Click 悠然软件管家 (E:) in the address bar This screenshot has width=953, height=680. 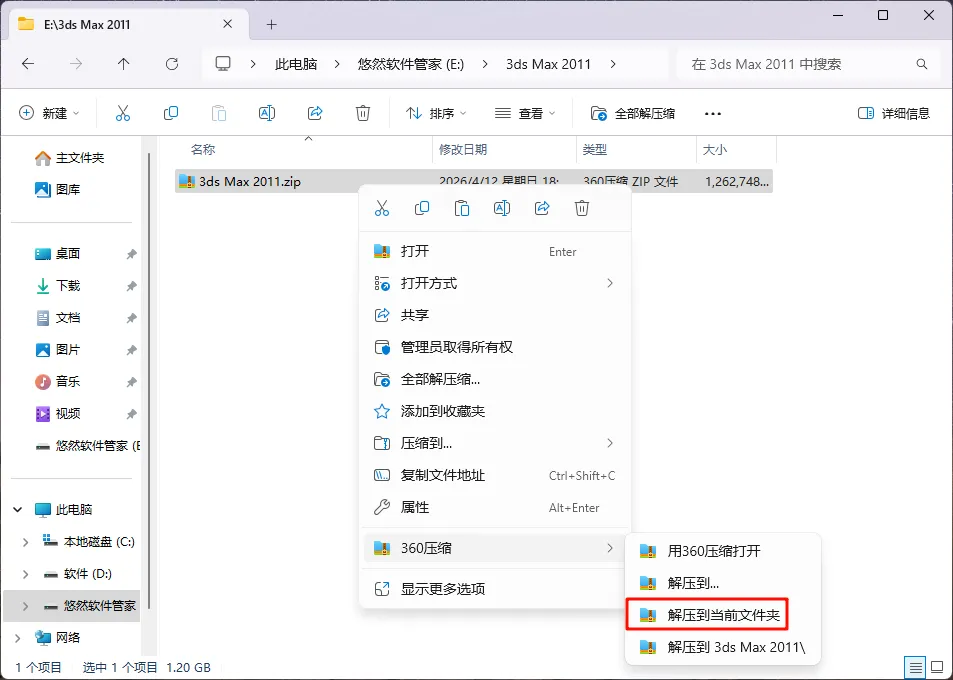coord(410,64)
